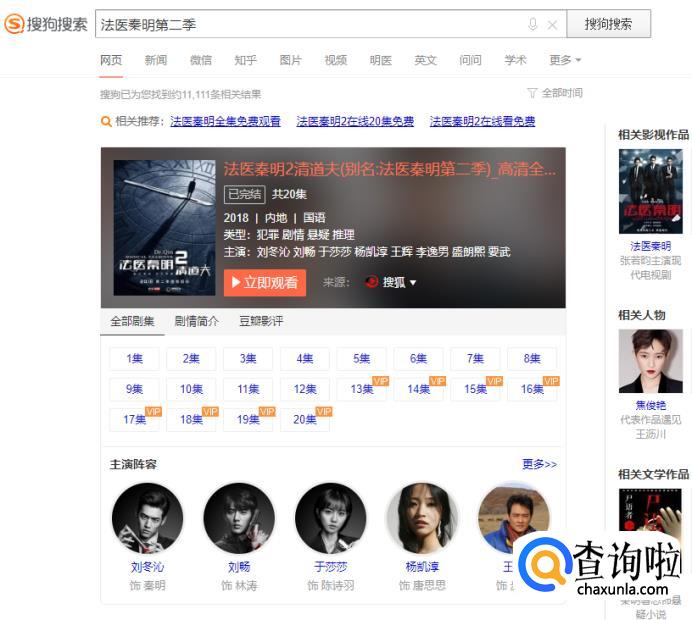This screenshot has height=620, width=692.
Task: Switch to the 新闻 tab
Action: point(156,60)
